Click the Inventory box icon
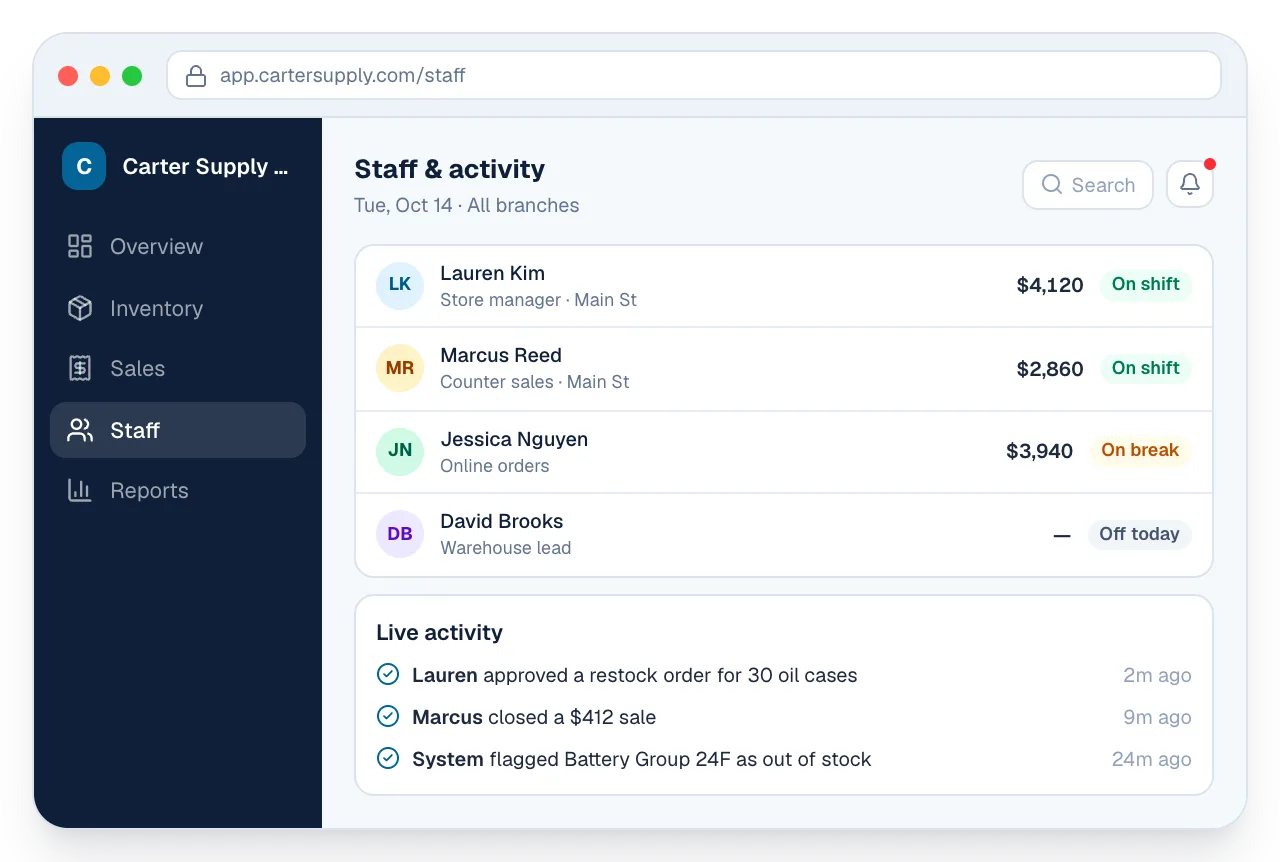This screenshot has width=1280, height=862. (x=80, y=308)
